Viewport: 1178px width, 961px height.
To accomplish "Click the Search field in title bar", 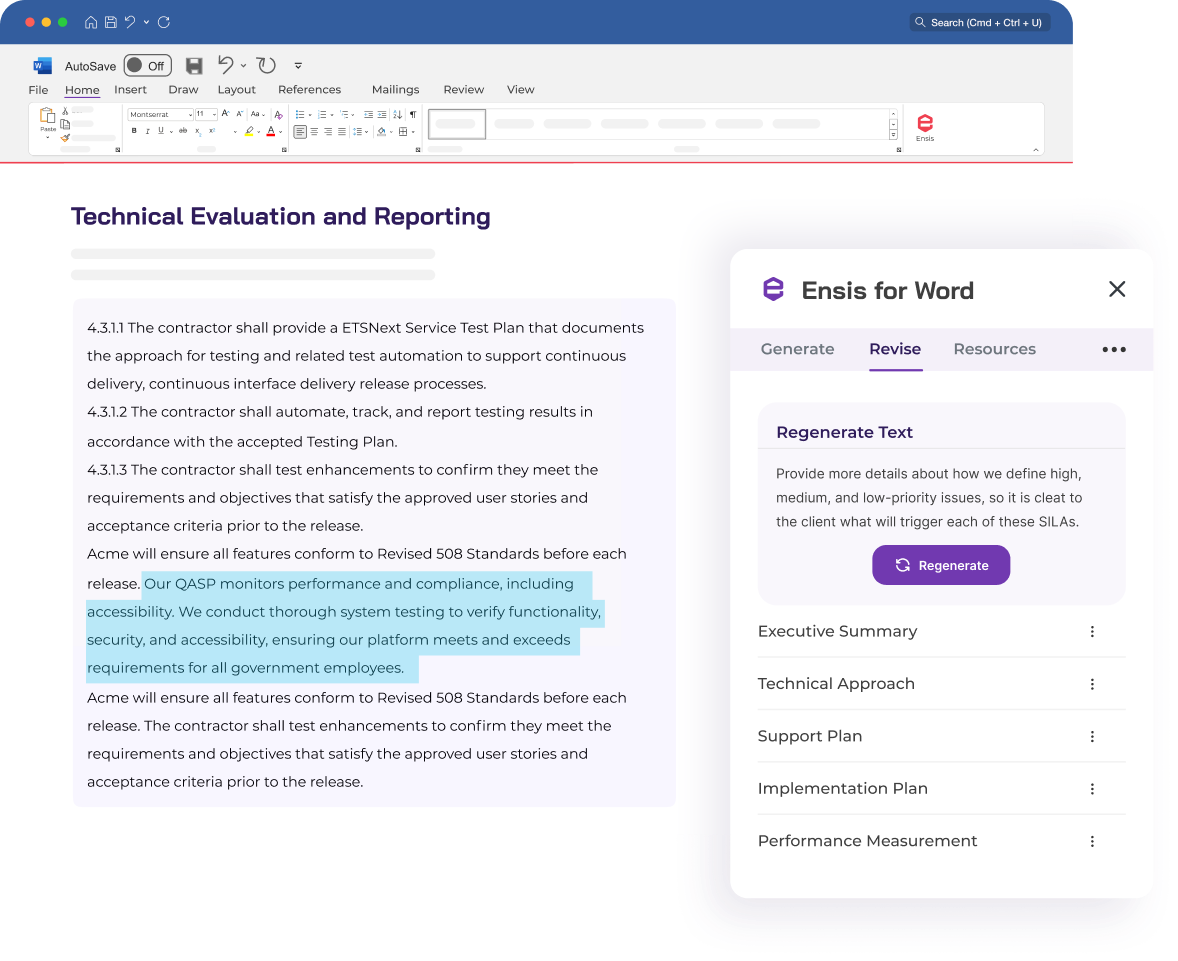I will coord(980,23).
